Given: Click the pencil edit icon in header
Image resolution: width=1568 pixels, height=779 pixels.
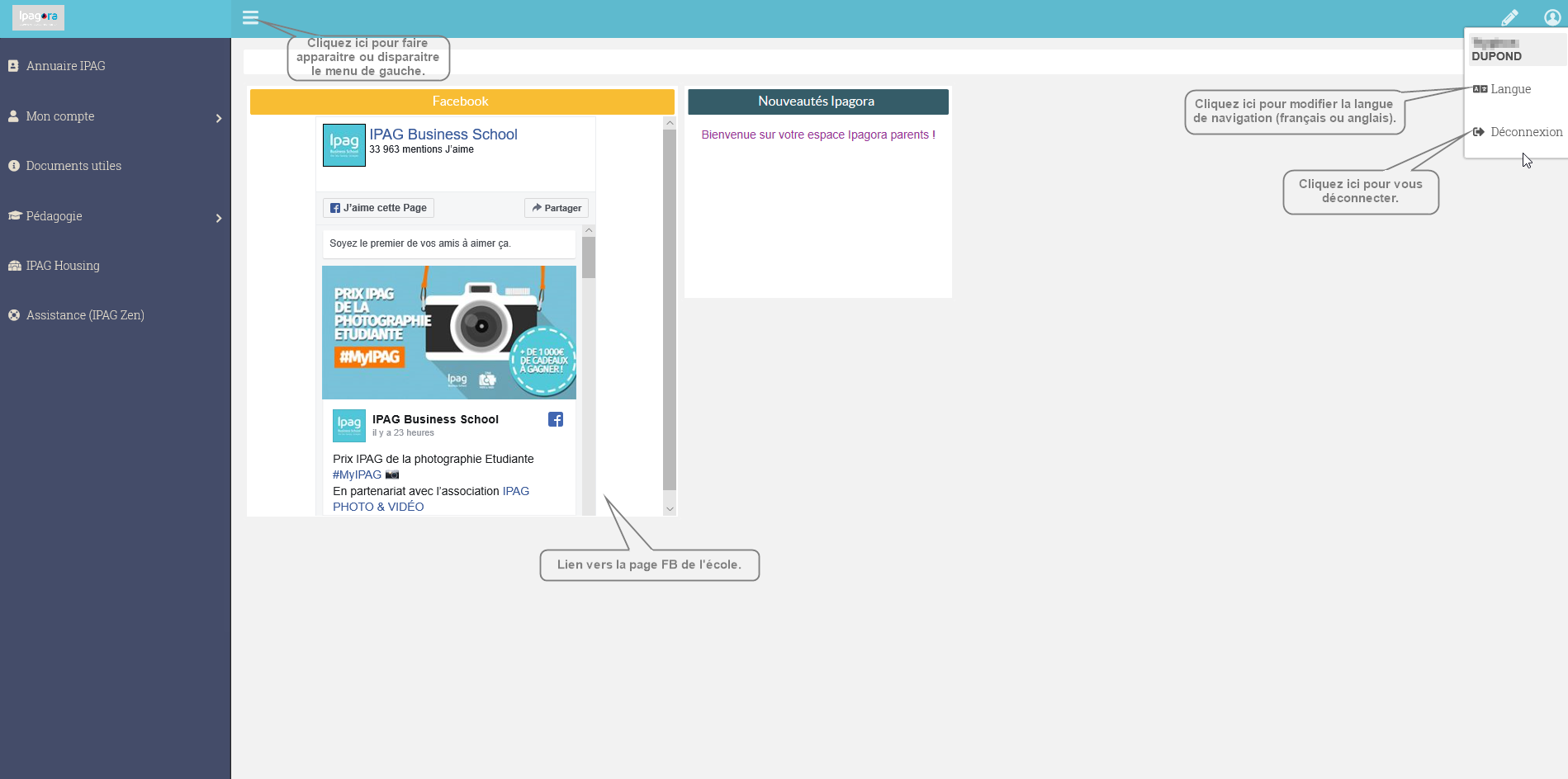Looking at the screenshot, I should click(x=1509, y=17).
